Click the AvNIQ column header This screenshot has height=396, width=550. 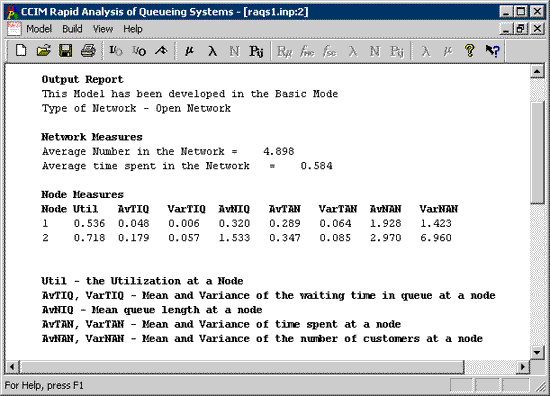pyautogui.click(x=234, y=209)
